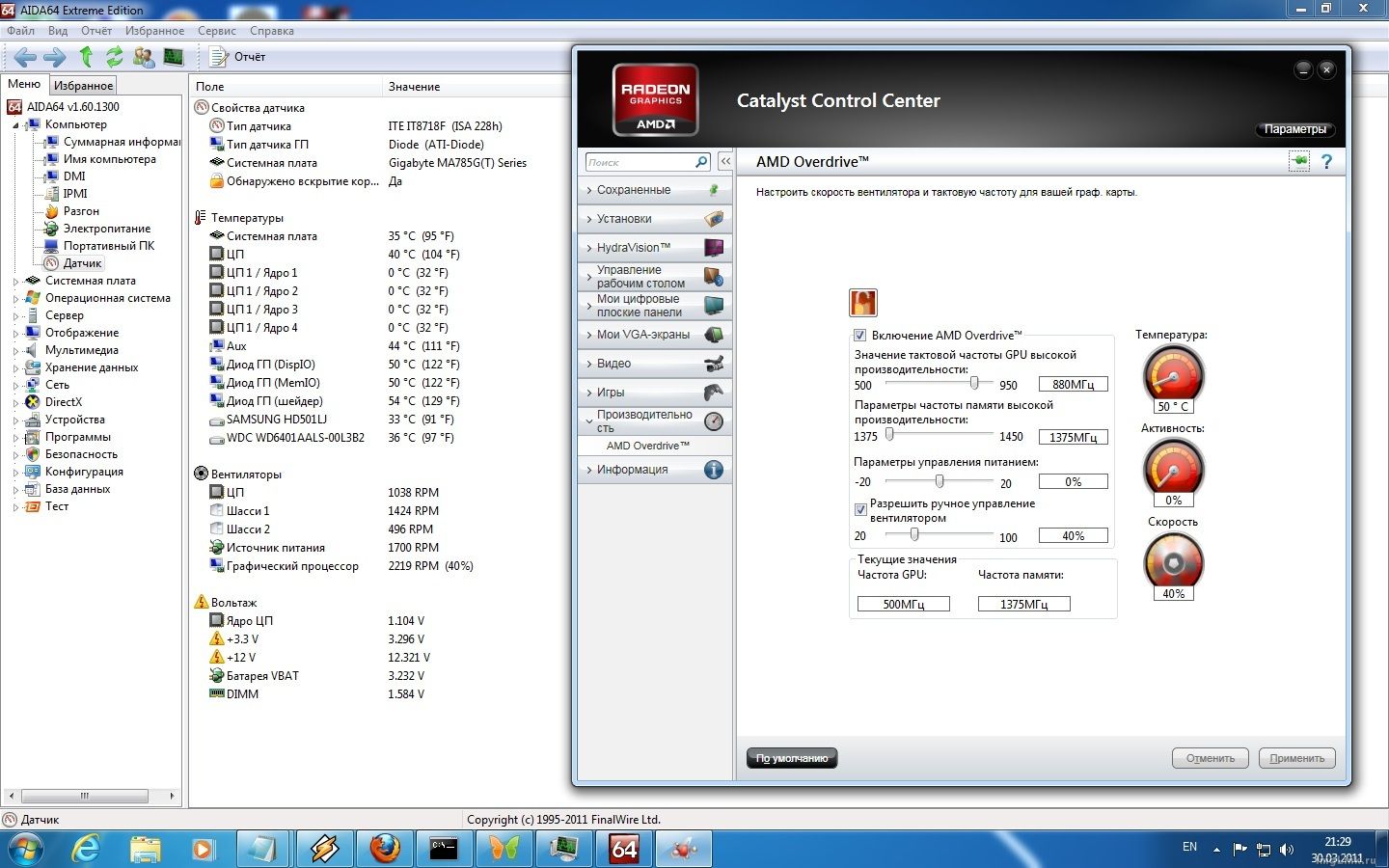Click the Radeon Graphics AMD logo
1389x868 pixels.
pyautogui.click(x=655, y=100)
